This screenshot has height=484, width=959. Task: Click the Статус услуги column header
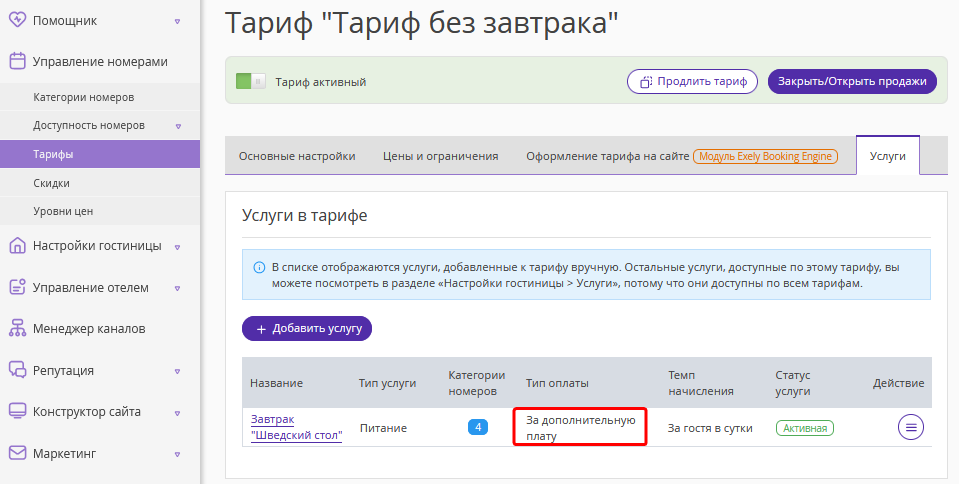793,383
